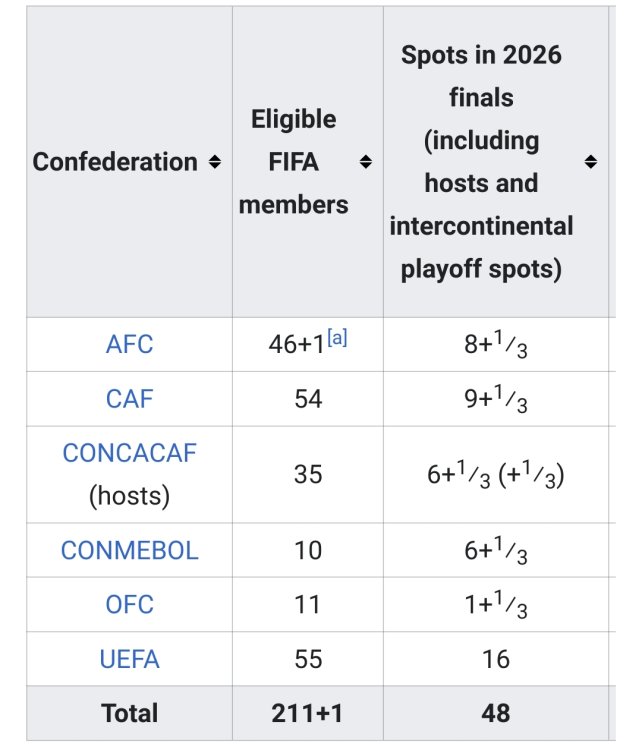Select OFC's 11 members cell
Viewport: 642px width, 750px height.
click(x=308, y=605)
